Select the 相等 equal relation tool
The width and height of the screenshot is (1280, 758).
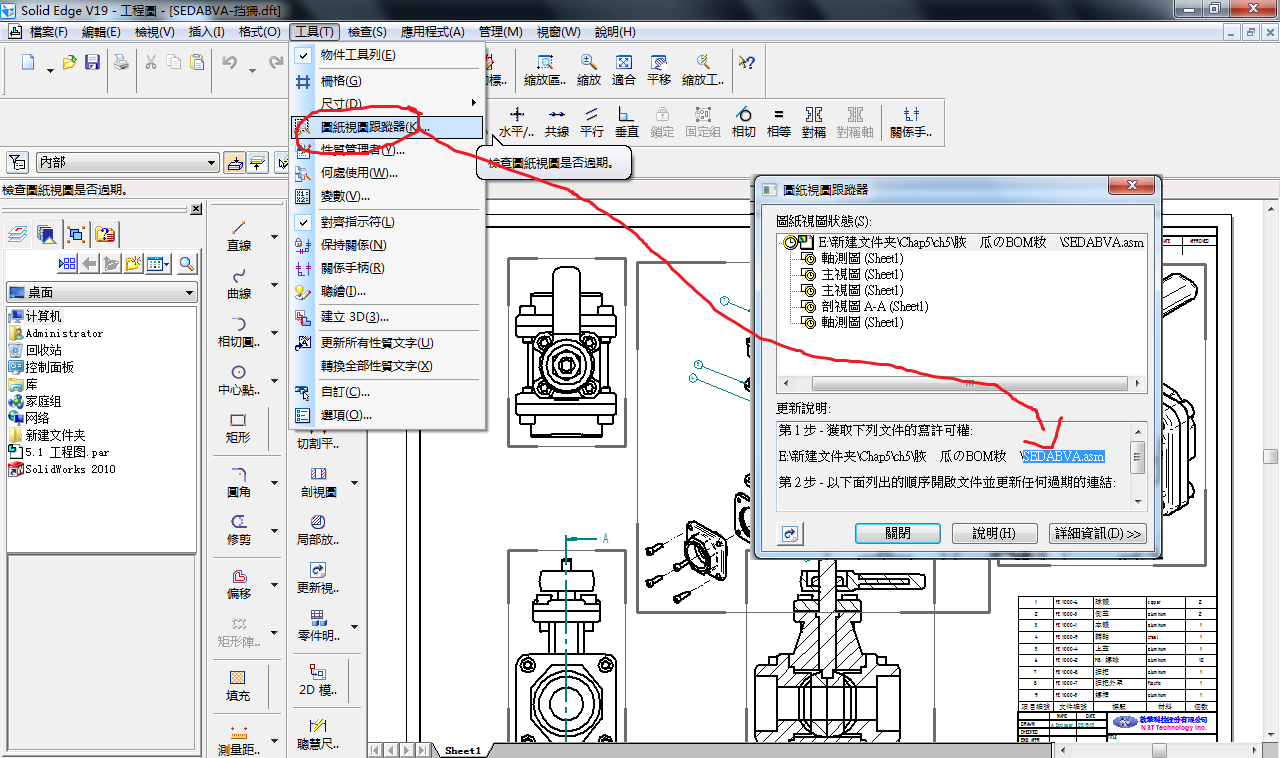pos(779,122)
